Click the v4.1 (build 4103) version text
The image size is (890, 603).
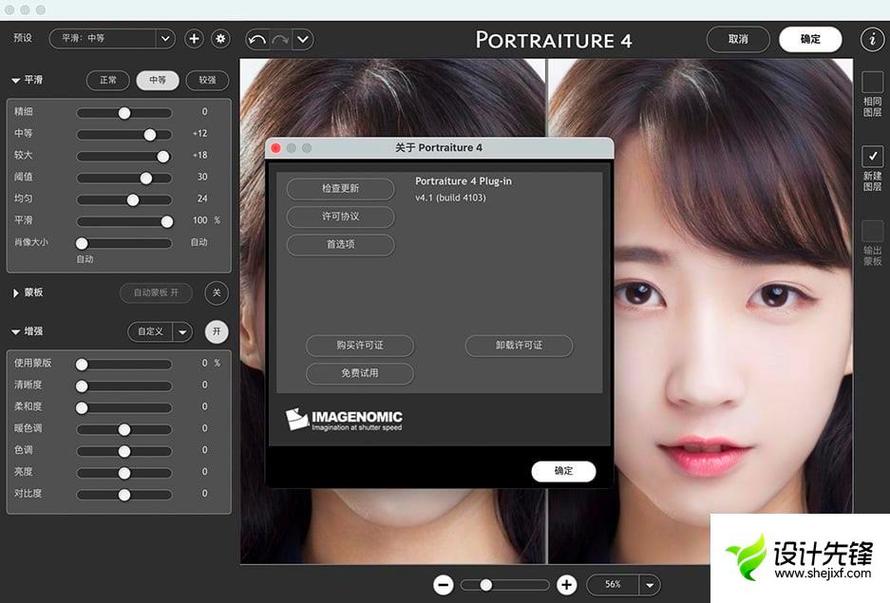pyautogui.click(x=451, y=198)
